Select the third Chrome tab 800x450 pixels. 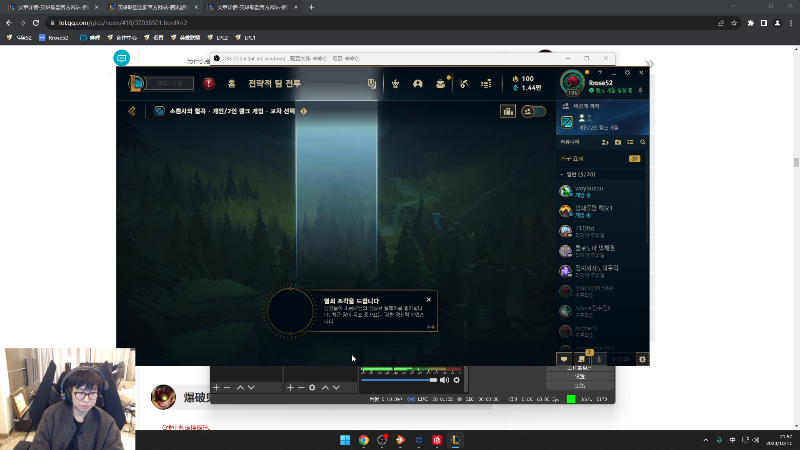(252, 7)
